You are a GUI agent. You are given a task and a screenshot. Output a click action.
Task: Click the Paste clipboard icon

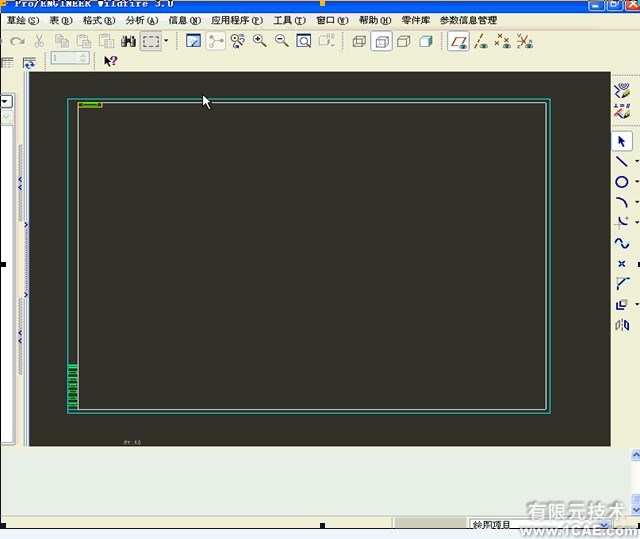click(84, 41)
